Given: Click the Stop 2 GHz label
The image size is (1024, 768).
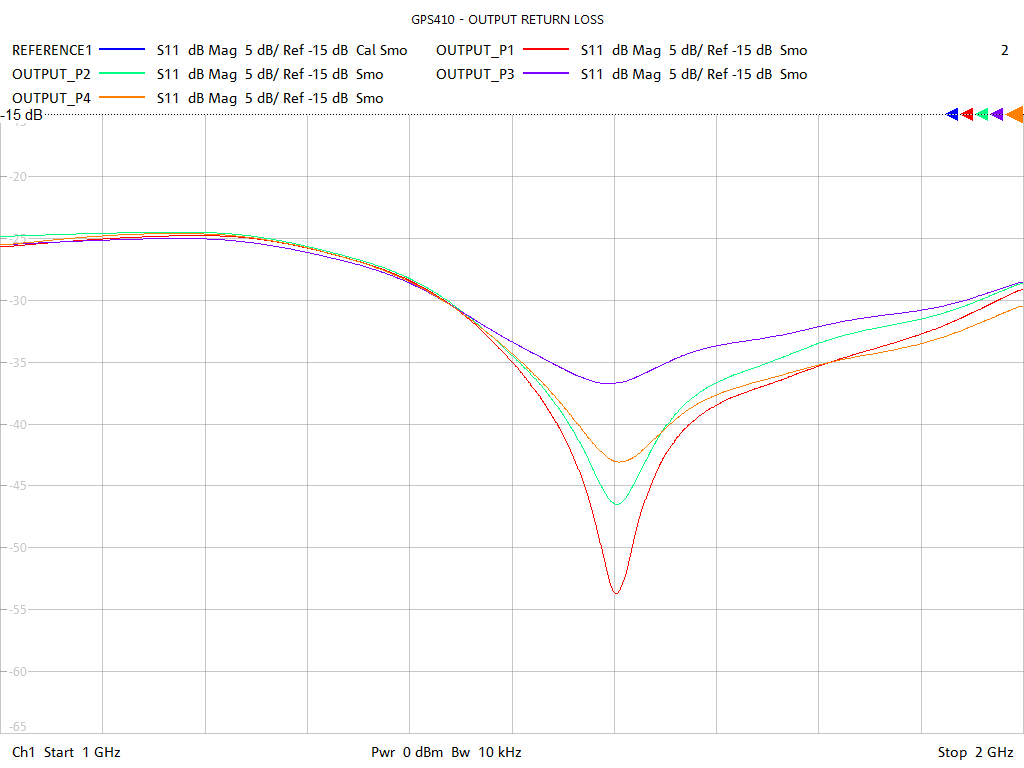Looking at the screenshot, I should coord(976,752).
